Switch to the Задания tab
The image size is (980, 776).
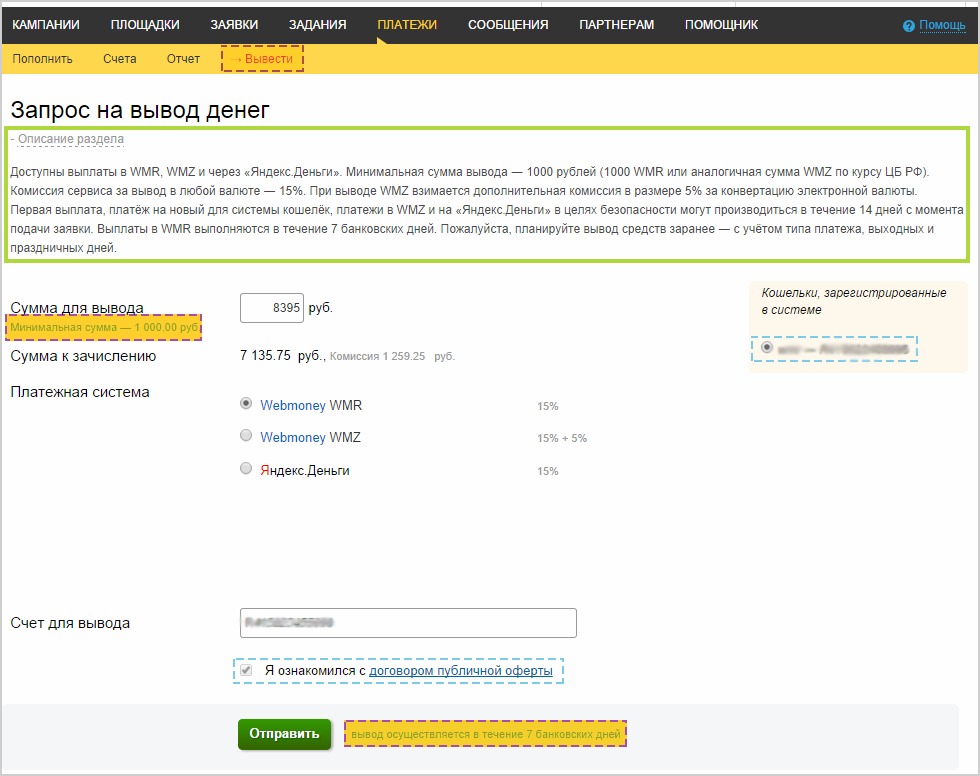[317, 25]
